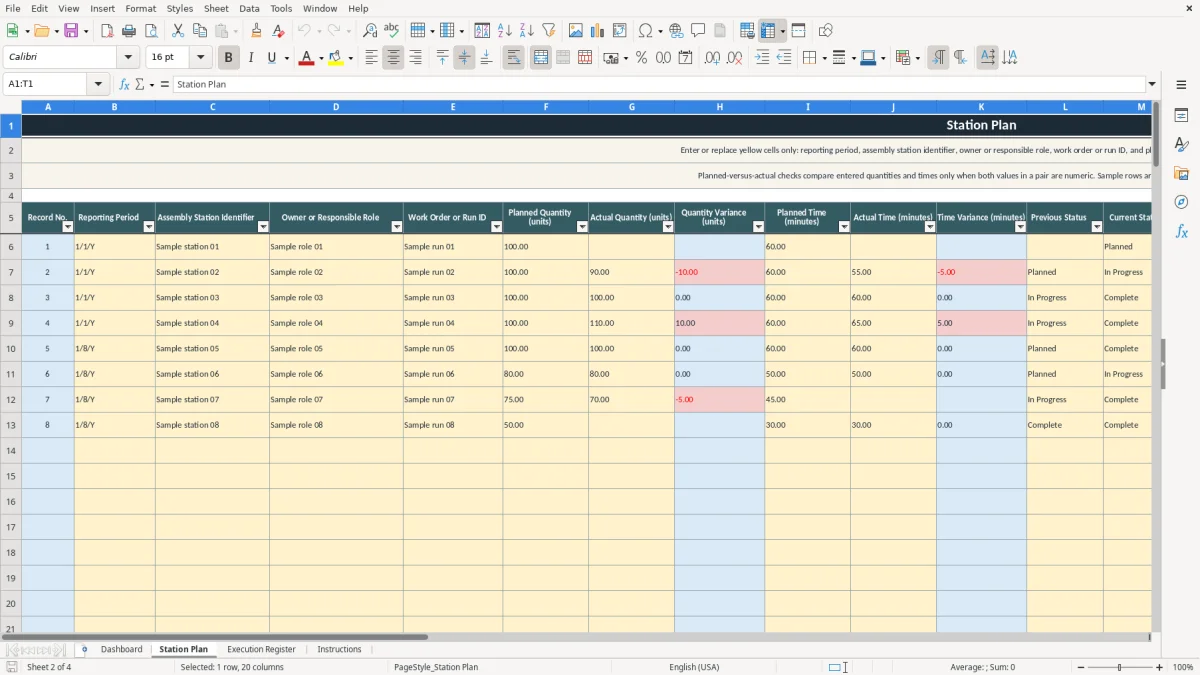The image size is (1200, 675).
Task: Toggle Align Left
Action: (x=371, y=58)
